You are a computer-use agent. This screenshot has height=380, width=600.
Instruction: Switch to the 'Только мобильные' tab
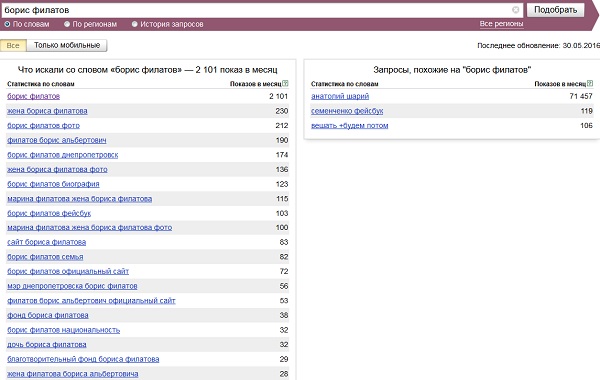click(67, 46)
